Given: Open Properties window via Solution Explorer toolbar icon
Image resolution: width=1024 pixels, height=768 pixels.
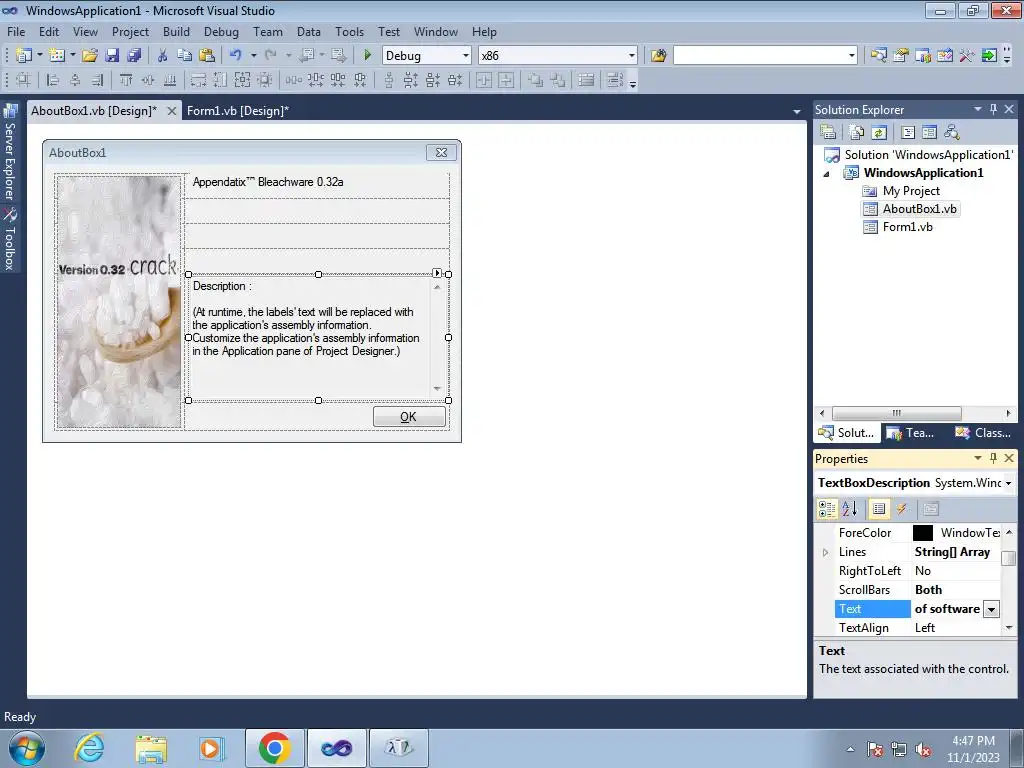Looking at the screenshot, I should tap(828, 133).
